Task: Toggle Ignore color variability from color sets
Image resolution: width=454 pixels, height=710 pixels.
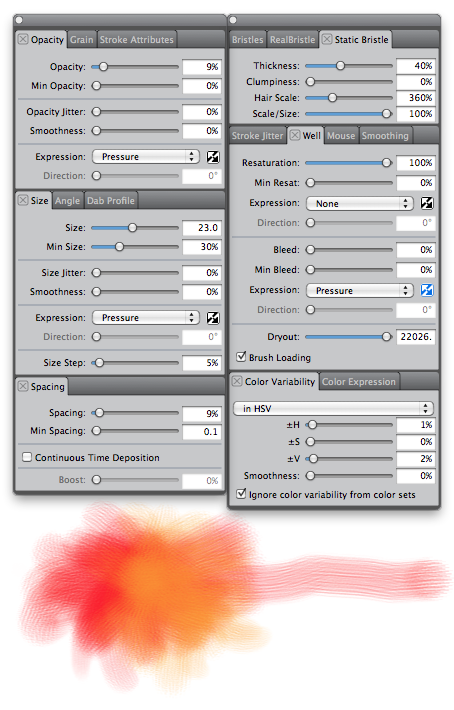Action: pyautogui.click(x=241, y=494)
